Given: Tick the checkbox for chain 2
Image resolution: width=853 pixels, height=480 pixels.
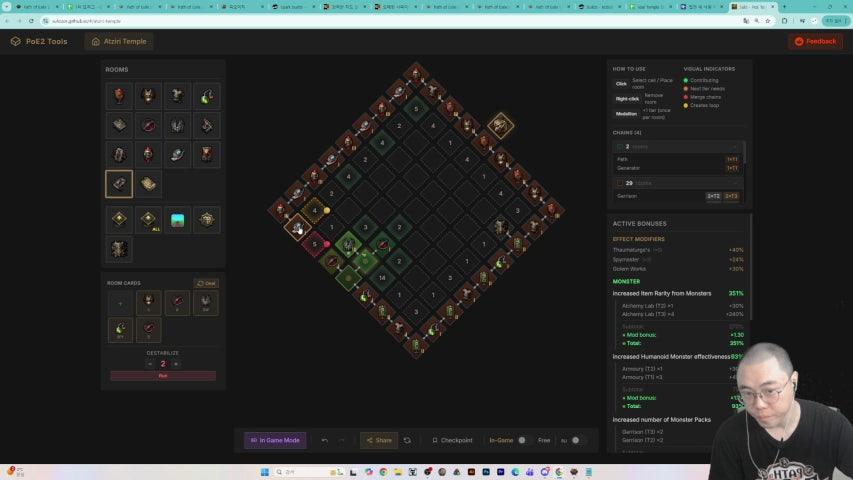Looking at the screenshot, I should coord(620,147).
